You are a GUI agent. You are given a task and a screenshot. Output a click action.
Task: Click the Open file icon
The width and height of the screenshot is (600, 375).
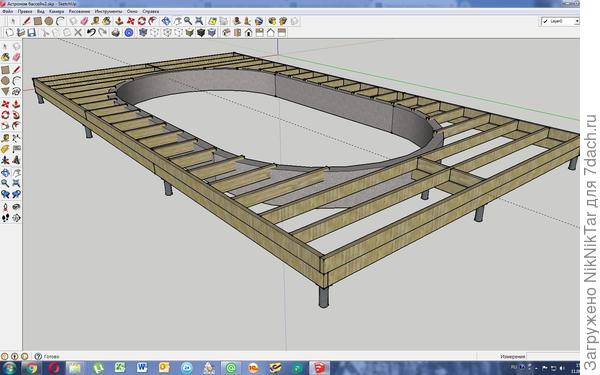(21, 33)
